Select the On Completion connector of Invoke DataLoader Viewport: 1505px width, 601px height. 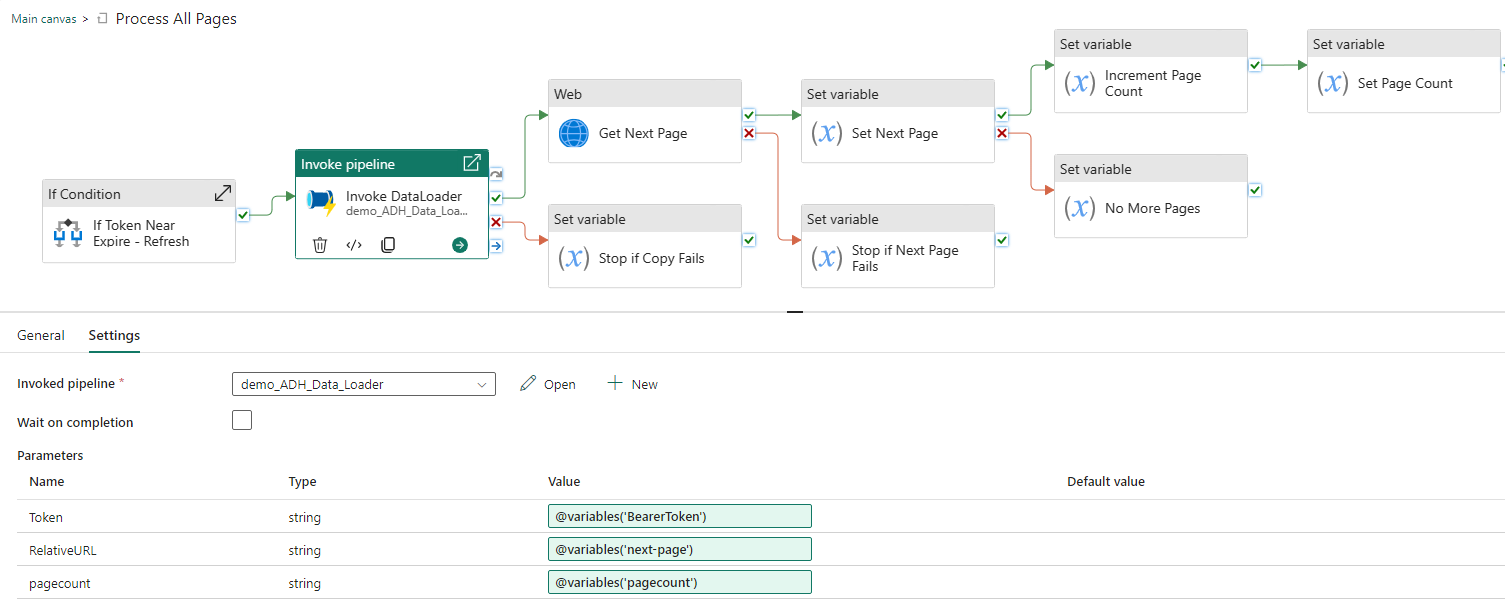click(x=496, y=246)
